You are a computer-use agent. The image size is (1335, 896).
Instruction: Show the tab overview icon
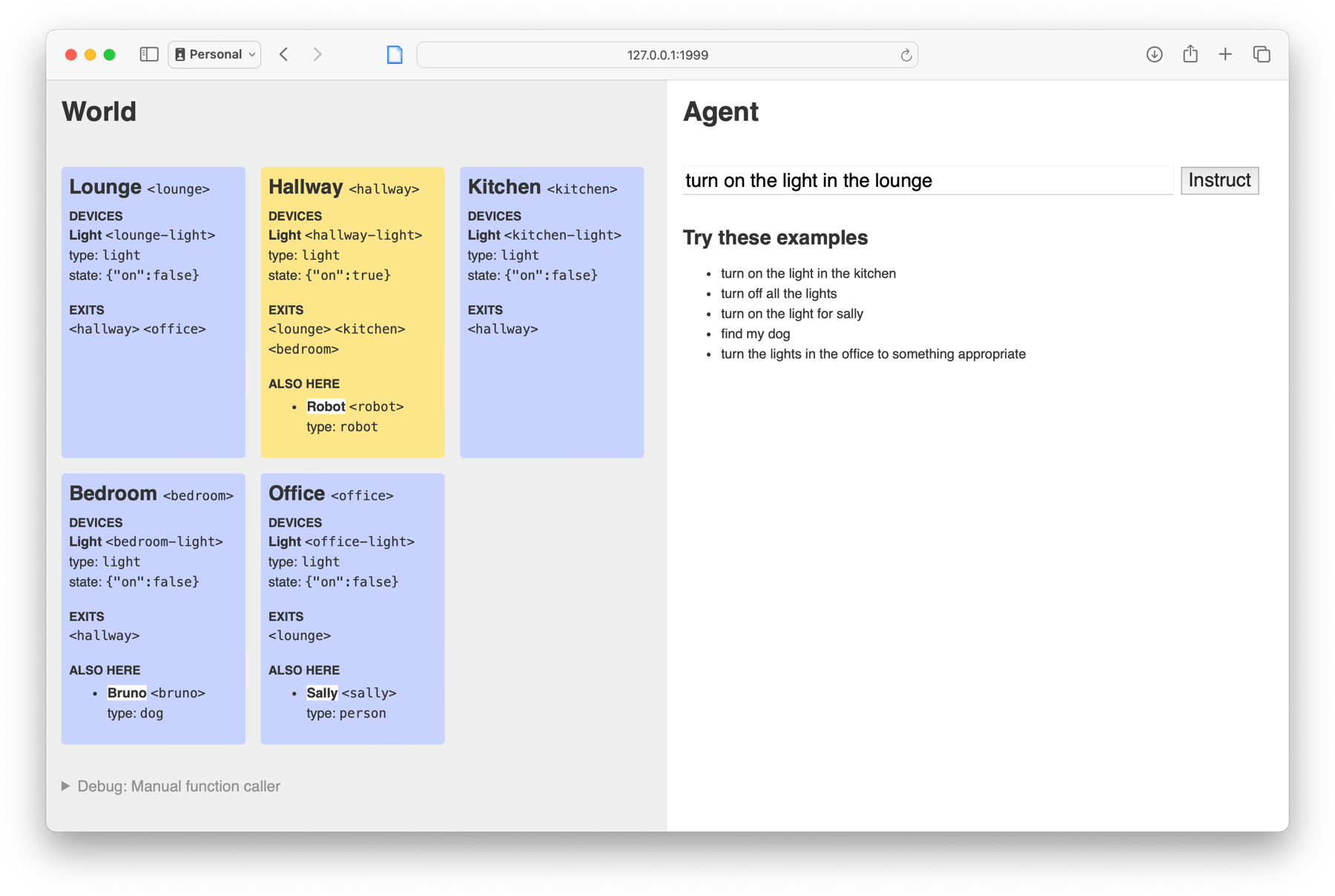[x=1262, y=54]
